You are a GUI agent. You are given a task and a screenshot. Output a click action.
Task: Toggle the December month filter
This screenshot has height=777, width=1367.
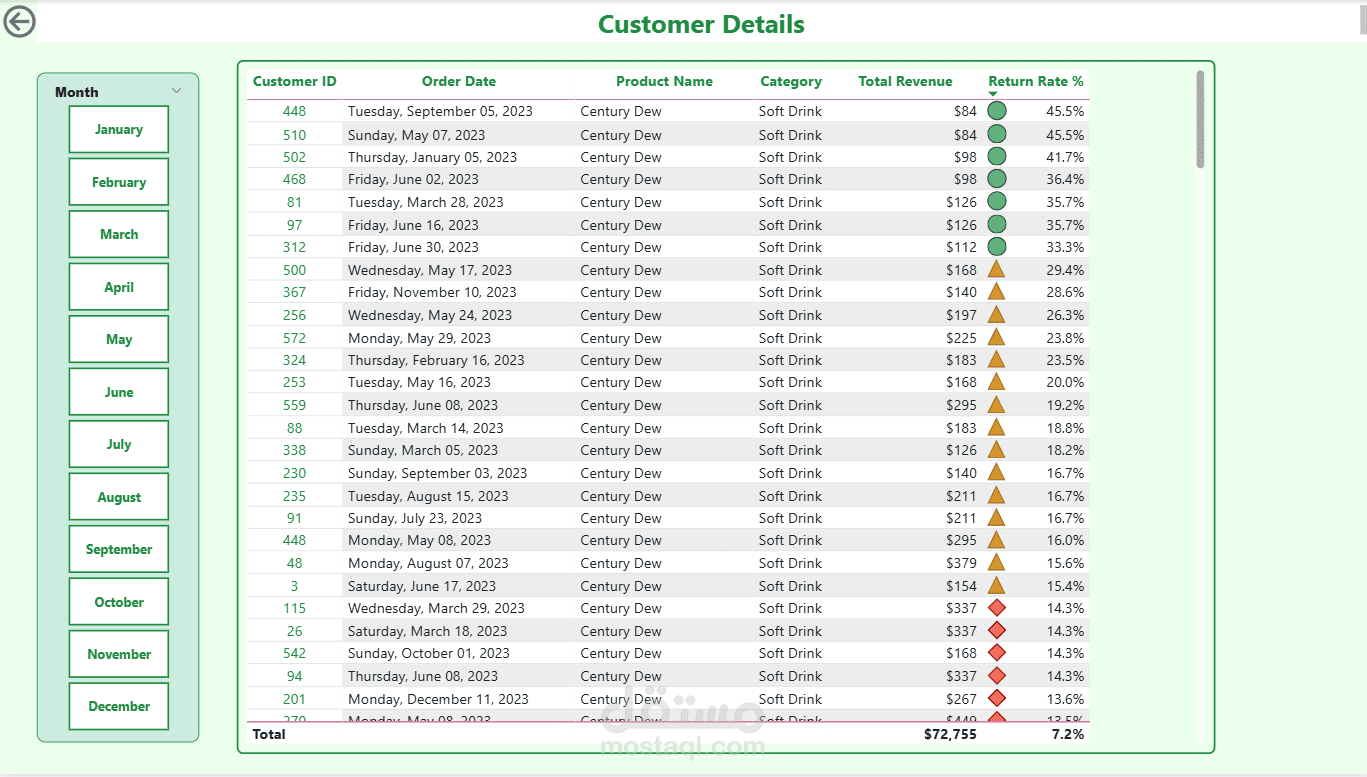(x=119, y=706)
